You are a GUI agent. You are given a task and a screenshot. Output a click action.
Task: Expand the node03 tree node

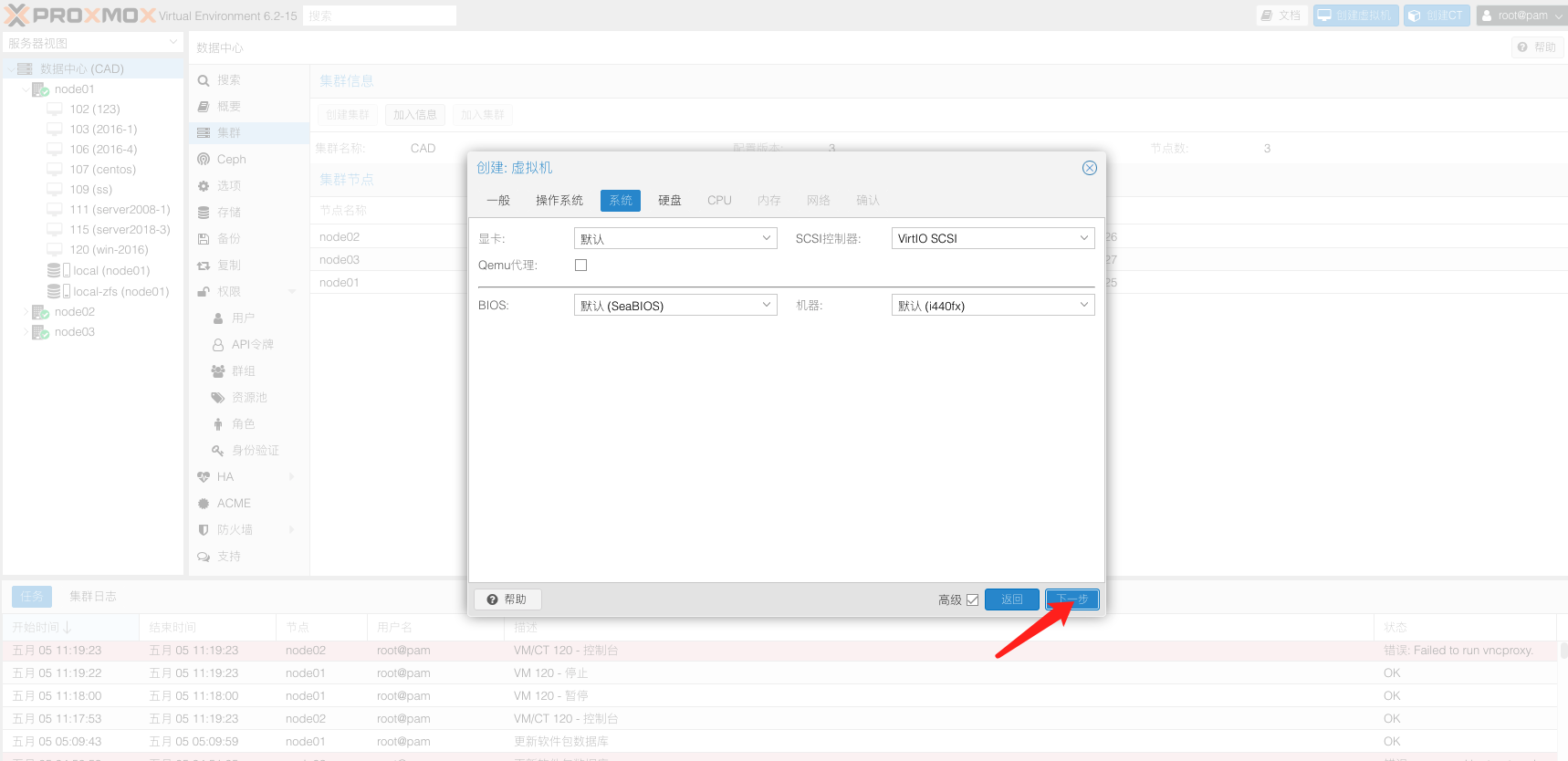26,332
